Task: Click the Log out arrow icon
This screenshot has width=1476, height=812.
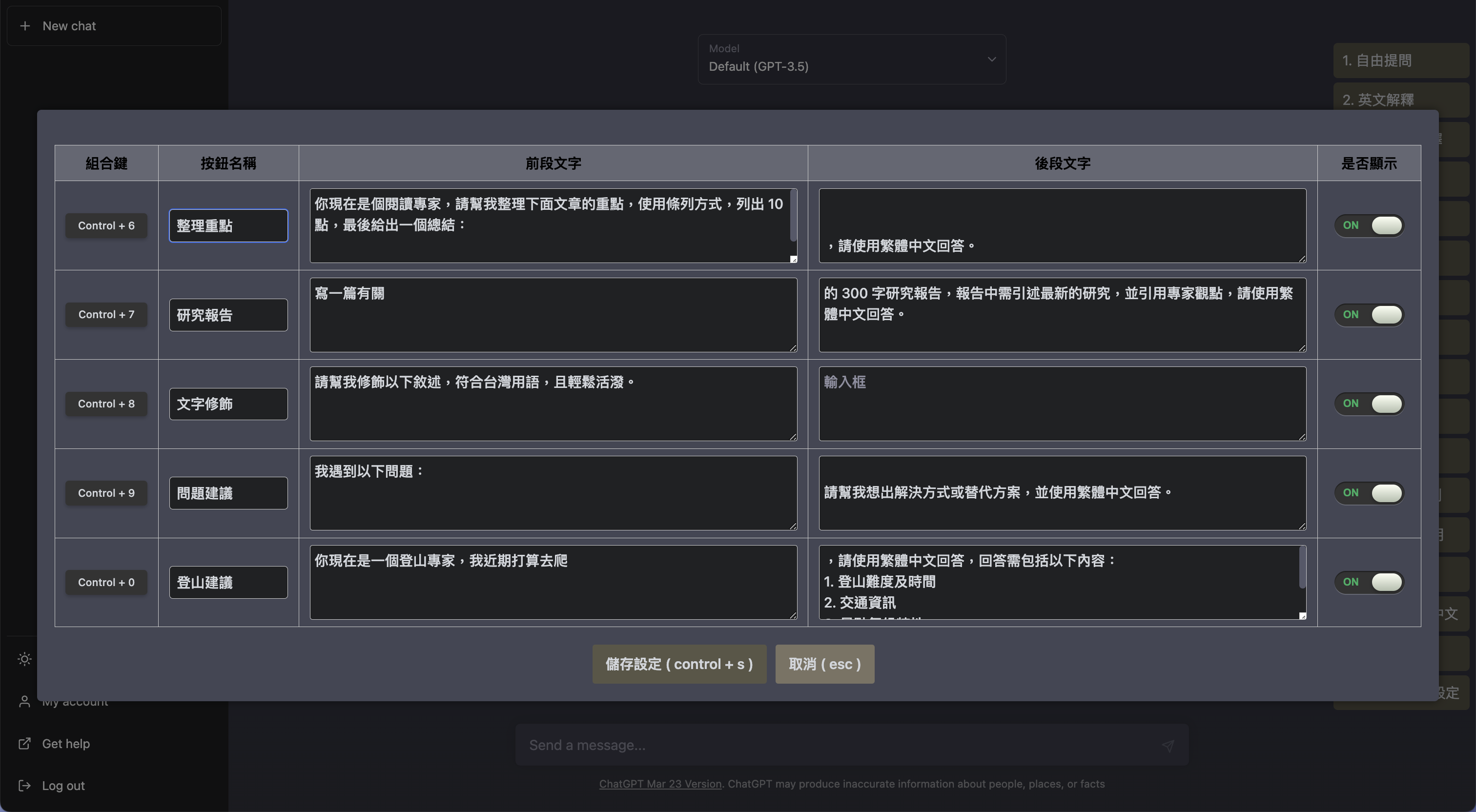Action: pos(24,786)
